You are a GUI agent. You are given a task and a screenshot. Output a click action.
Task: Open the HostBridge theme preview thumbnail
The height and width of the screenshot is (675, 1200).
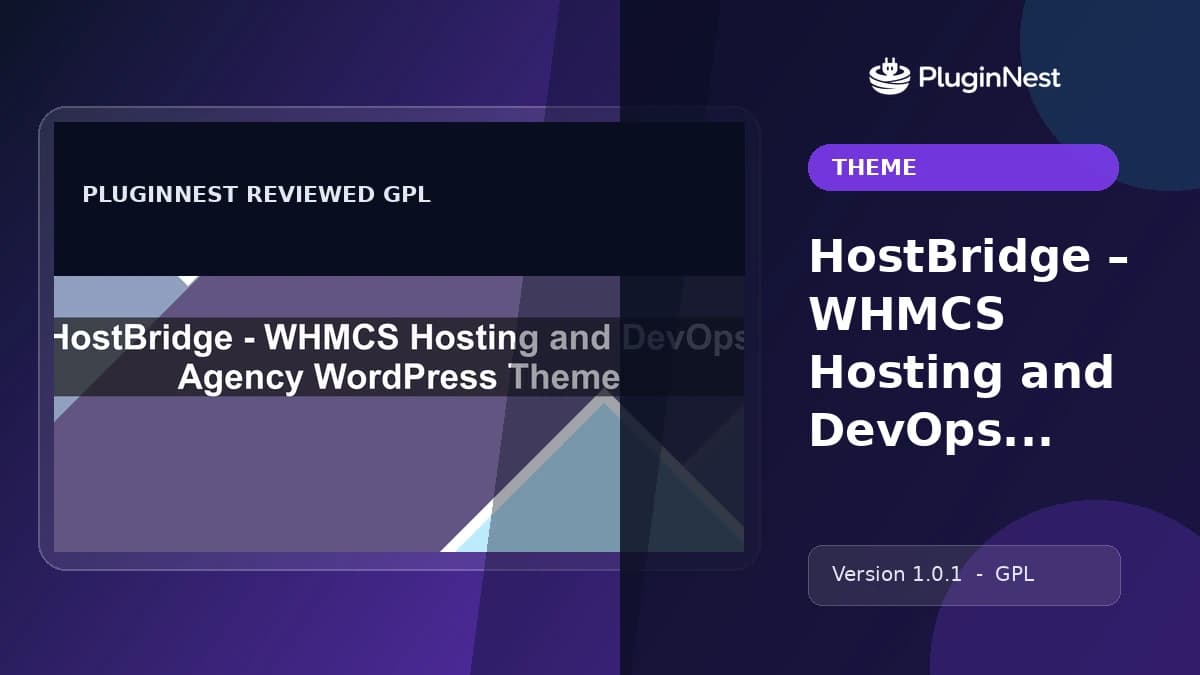tap(399, 337)
